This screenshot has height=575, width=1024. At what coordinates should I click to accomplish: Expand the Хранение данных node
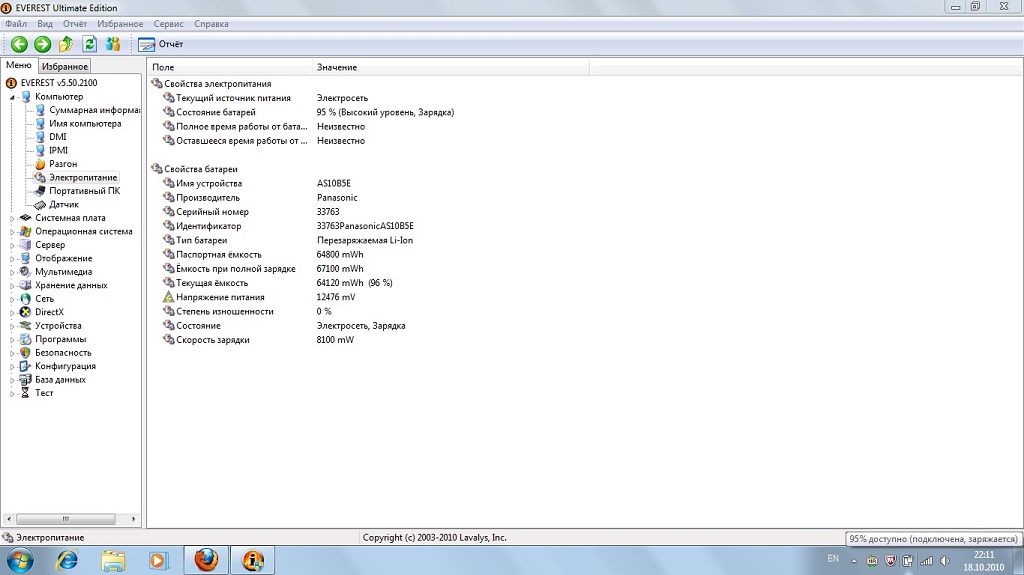(12, 286)
